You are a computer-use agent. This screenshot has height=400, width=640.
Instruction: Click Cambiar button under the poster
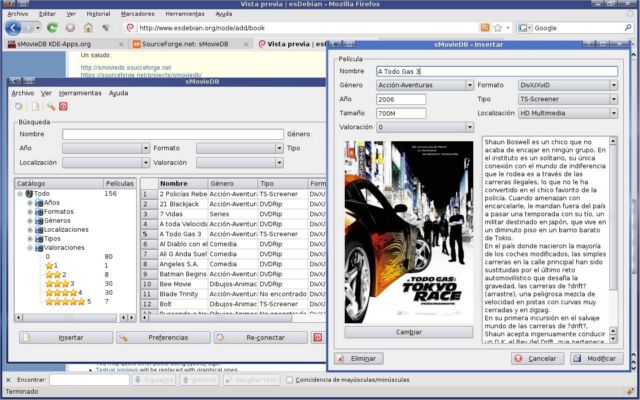point(409,332)
